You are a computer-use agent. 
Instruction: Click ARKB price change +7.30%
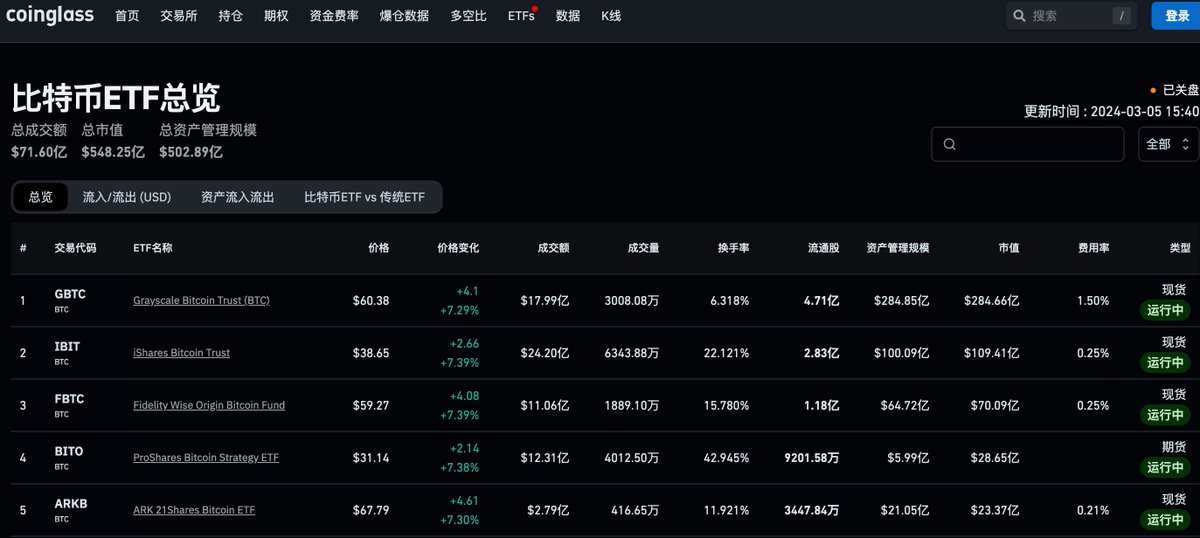coord(461,520)
